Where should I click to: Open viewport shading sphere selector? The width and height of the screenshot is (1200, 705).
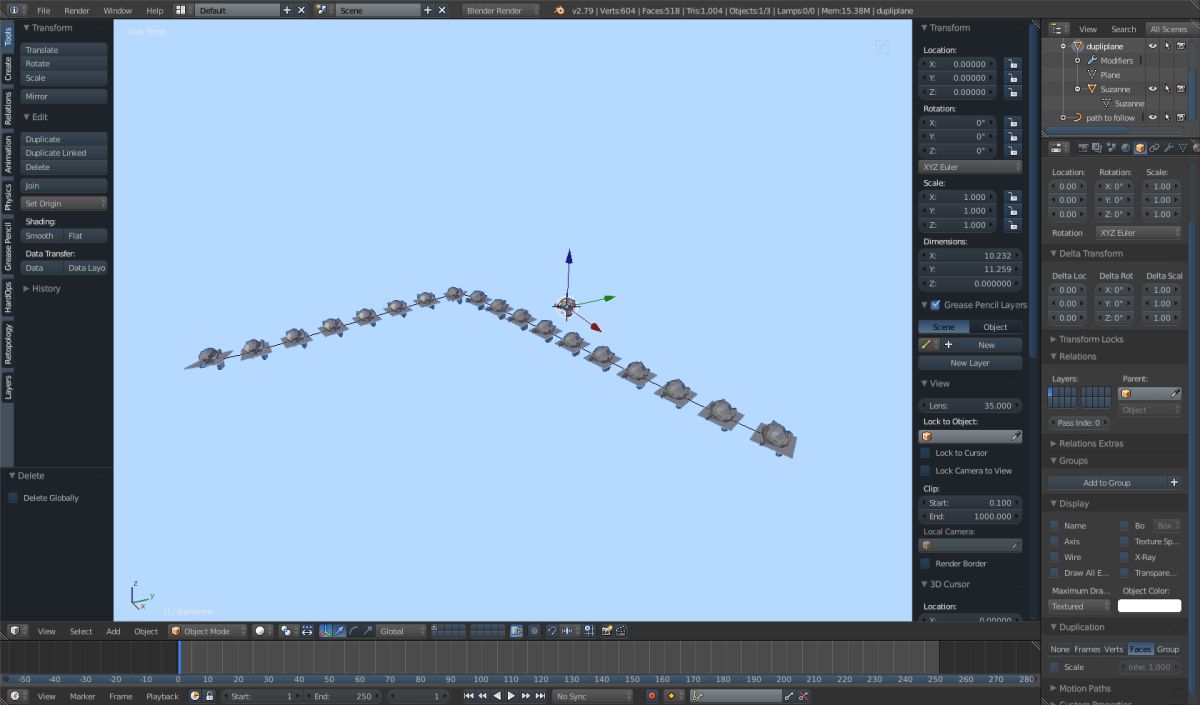click(262, 631)
